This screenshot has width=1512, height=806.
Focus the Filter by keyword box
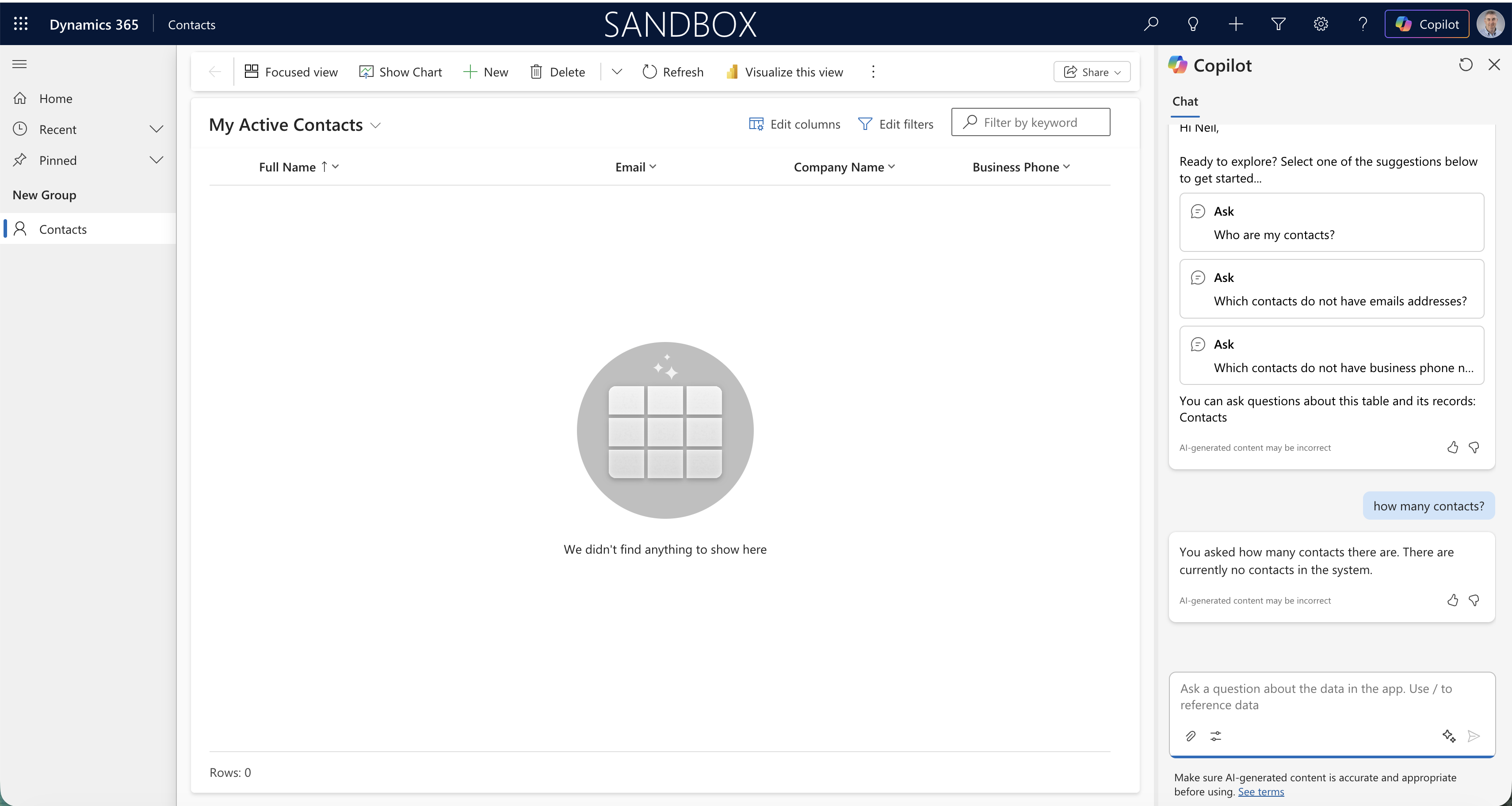point(1031,122)
